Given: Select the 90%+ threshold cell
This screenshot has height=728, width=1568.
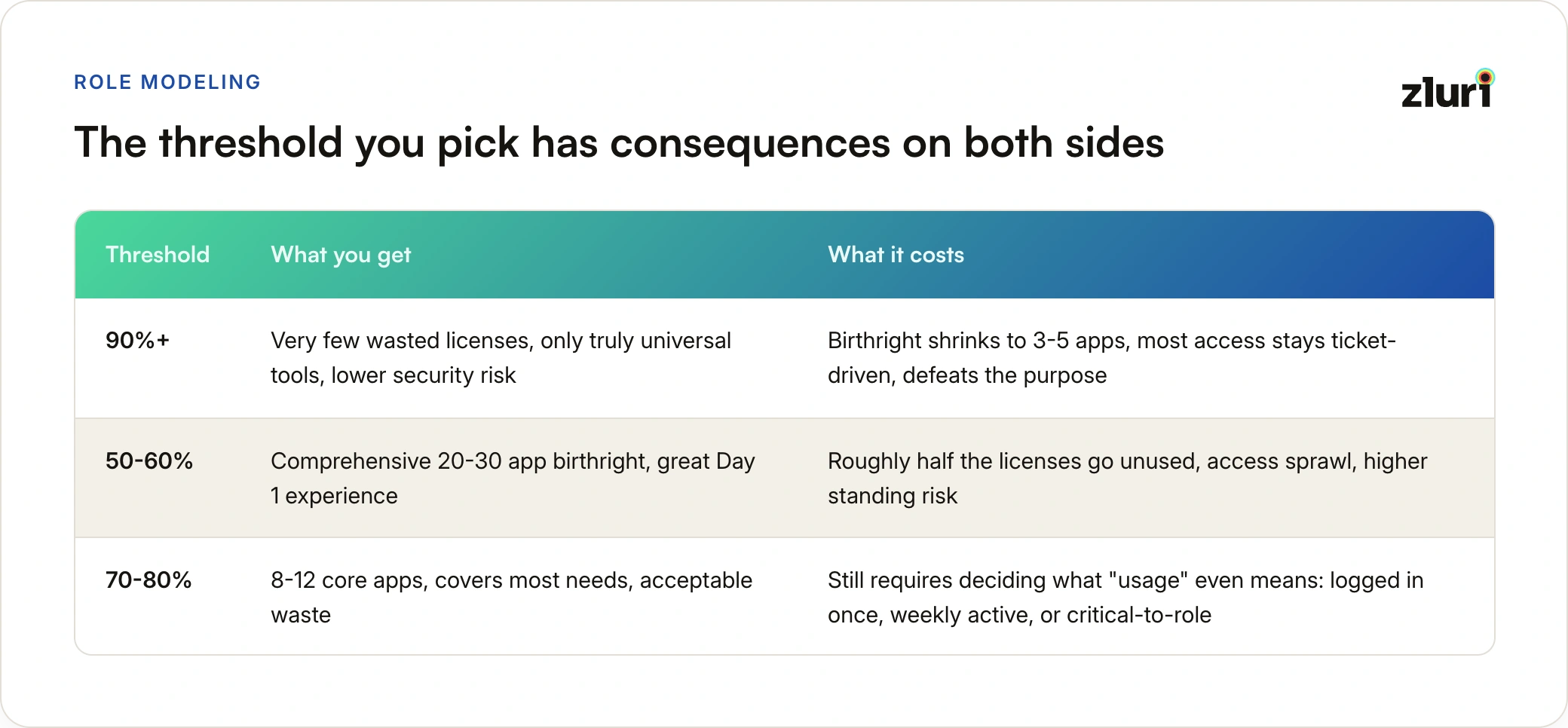Looking at the screenshot, I should click(138, 341).
